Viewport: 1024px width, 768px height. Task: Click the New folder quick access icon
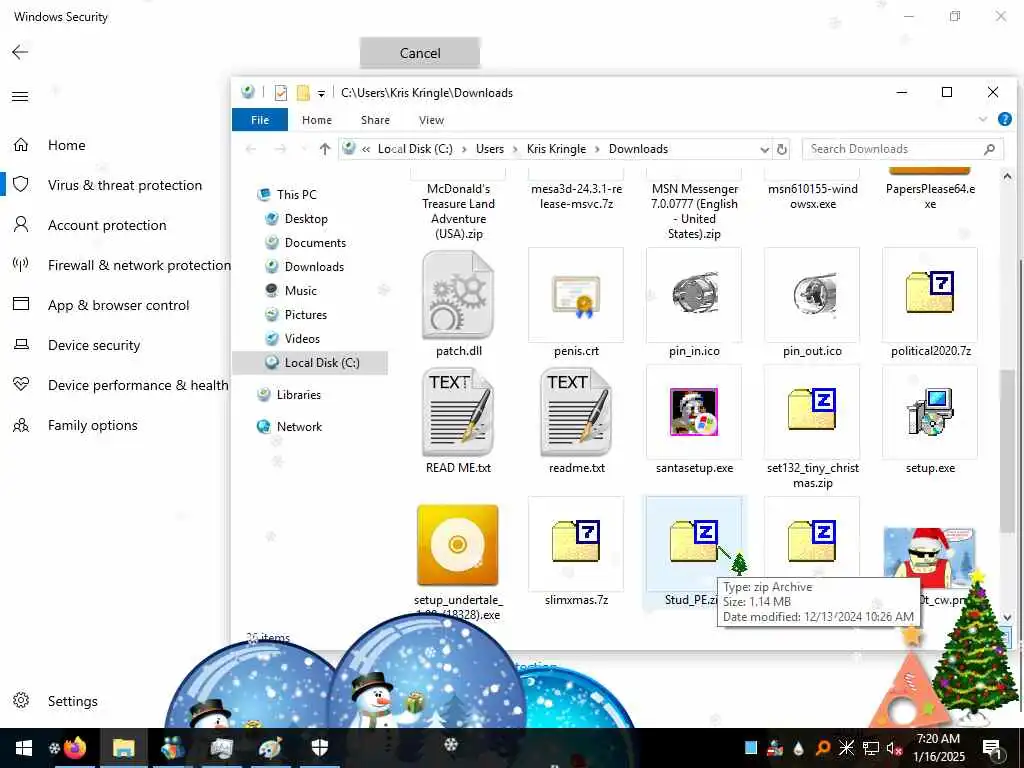[x=303, y=93]
